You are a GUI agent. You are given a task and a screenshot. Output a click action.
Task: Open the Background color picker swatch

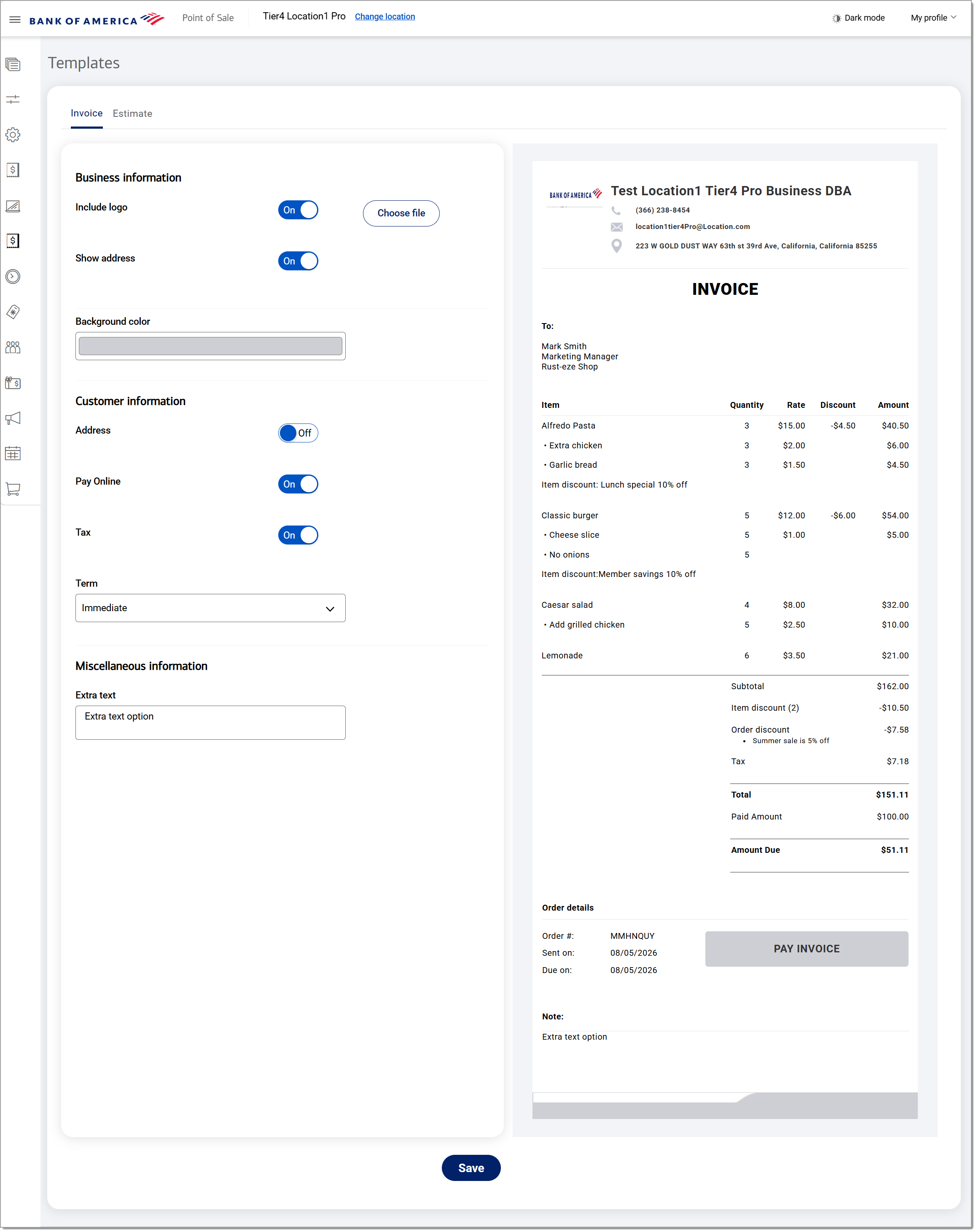pos(210,346)
